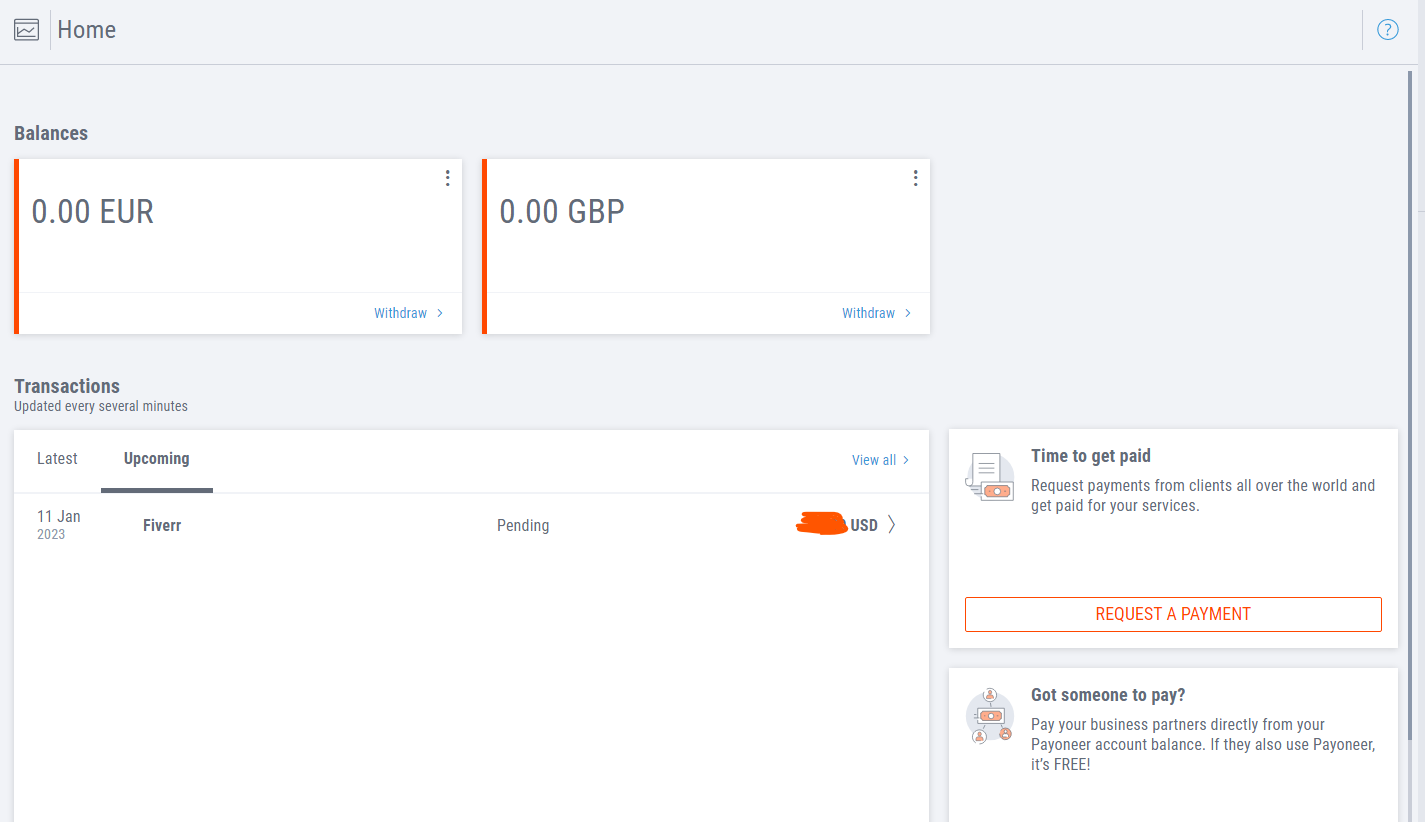Open GBP balance three-dot options menu
Image resolution: width=1425 pixels, height=822 pixels.
pos(915,178)
